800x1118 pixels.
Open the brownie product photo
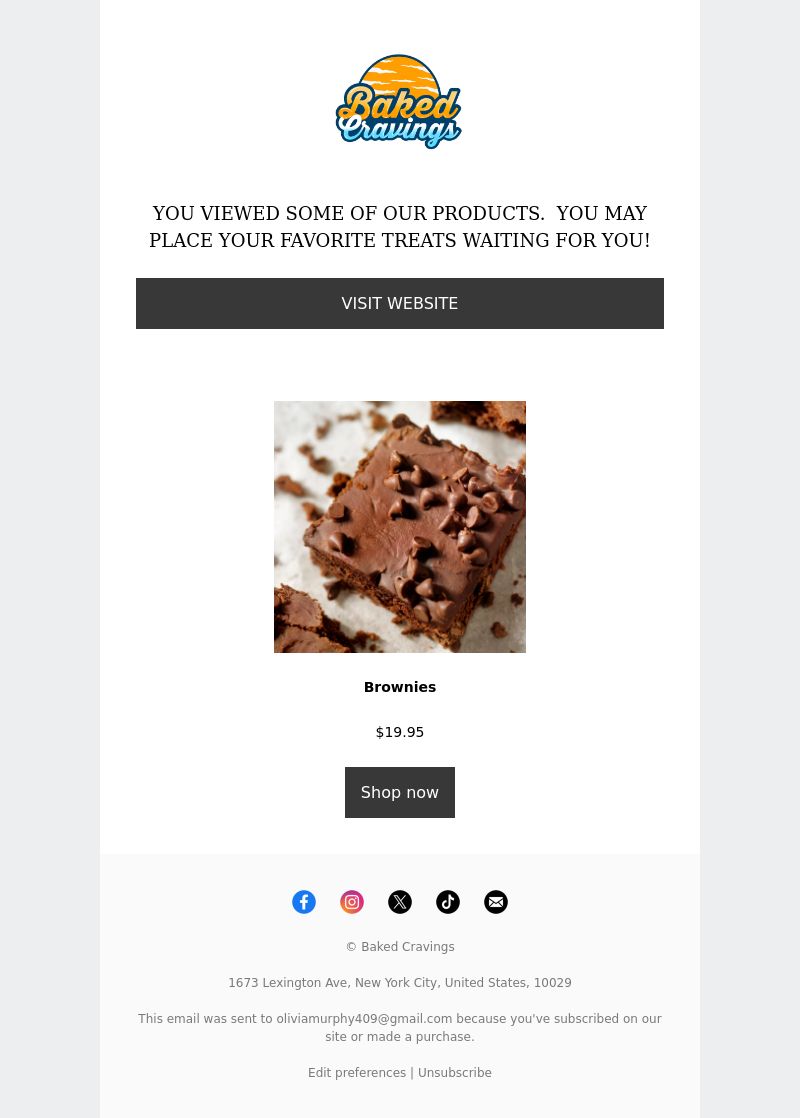coord(400,526)
